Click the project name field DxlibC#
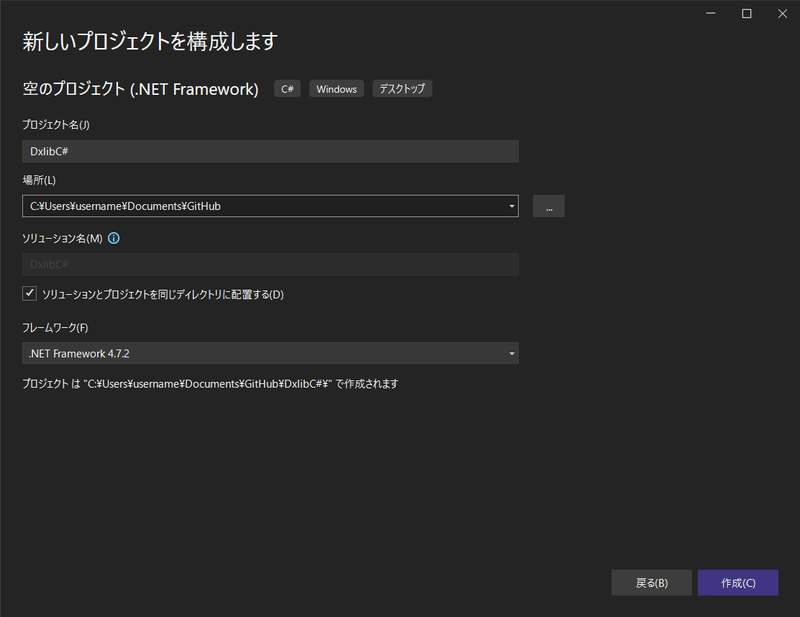Image resolution: width=800 pixels, height=617 pixels. coord(270,151)
